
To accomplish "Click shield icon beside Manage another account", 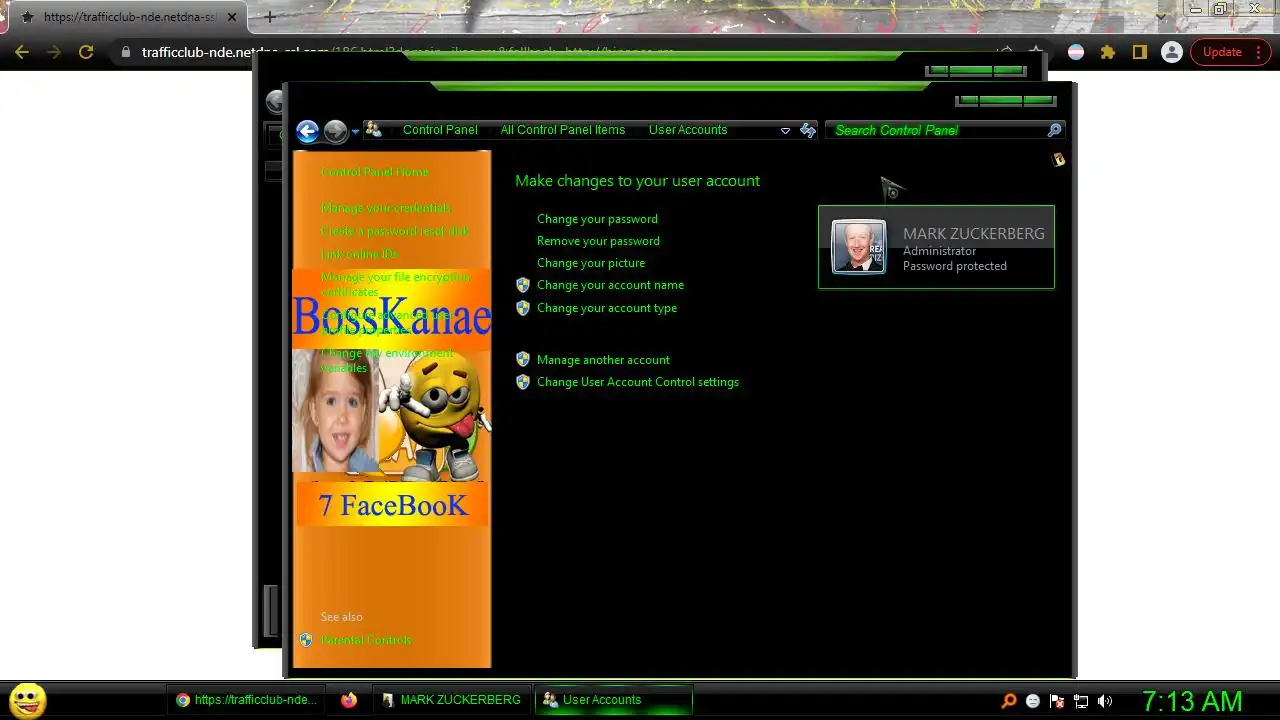I will 522,359.
